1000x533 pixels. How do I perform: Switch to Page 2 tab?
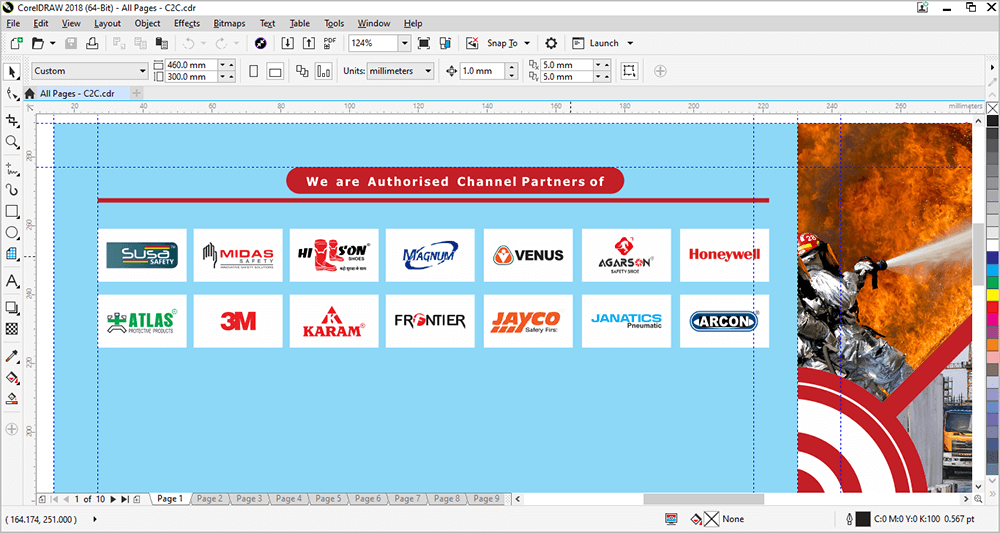(209, 499)
